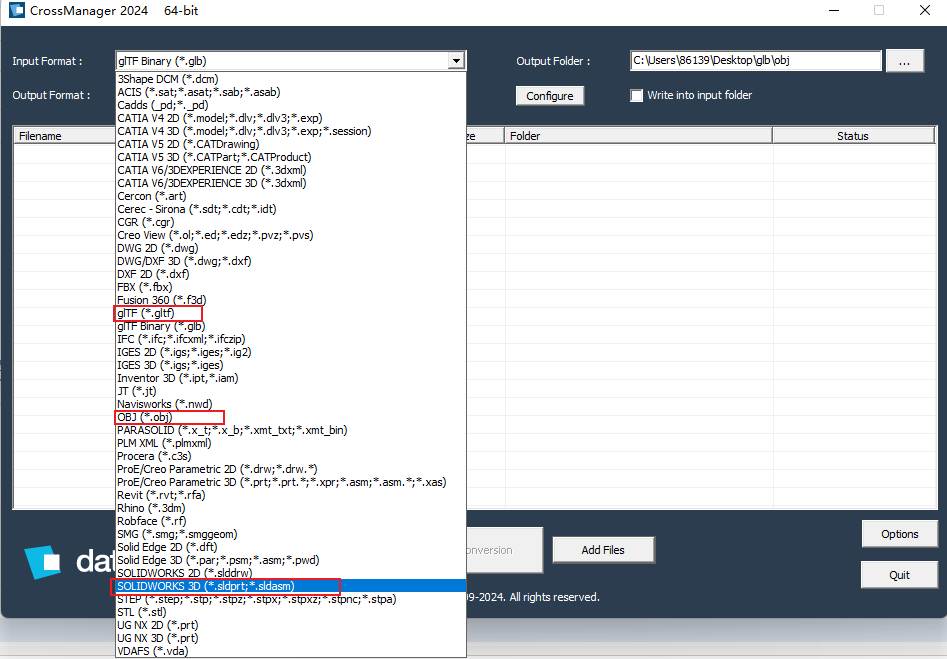Select CATIA V4 3D format

[291, 131]
